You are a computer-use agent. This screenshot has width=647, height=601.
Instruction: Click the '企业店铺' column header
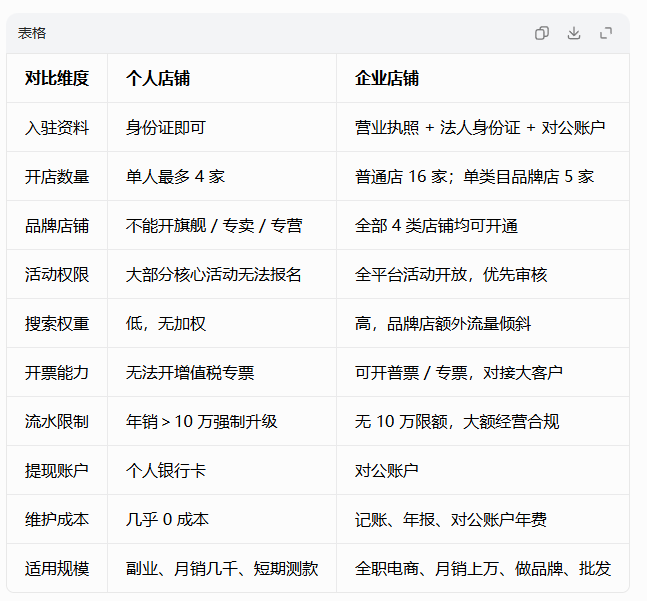coord(387,78)
